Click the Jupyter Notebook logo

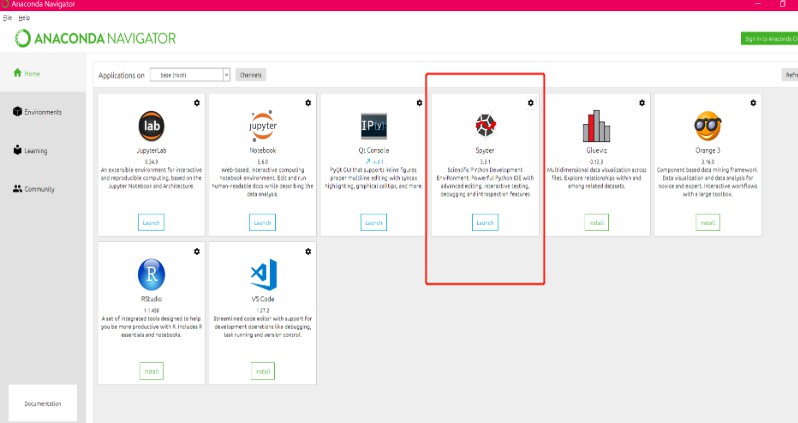point(263,125)
